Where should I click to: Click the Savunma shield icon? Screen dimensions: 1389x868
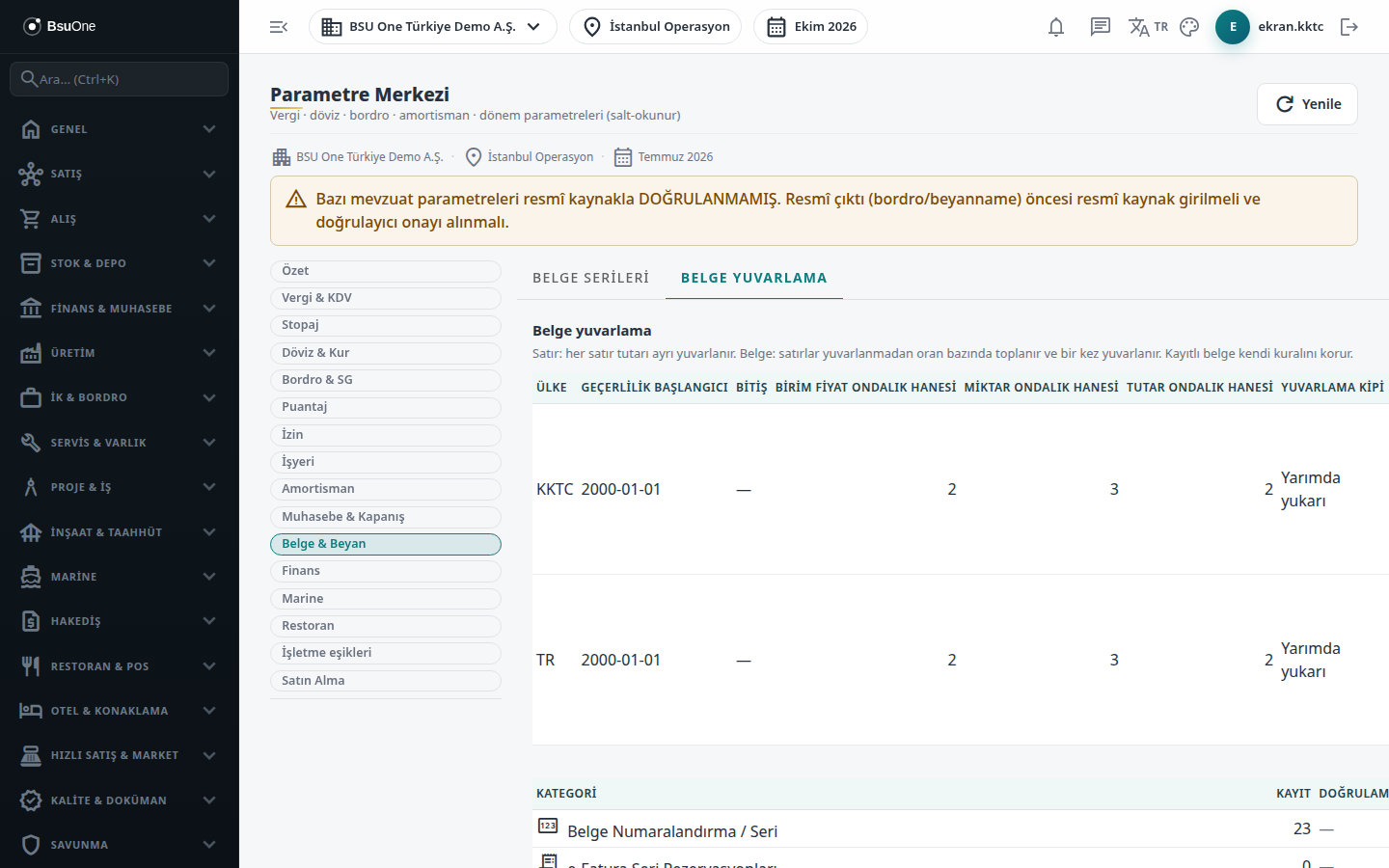click(31, 845)
